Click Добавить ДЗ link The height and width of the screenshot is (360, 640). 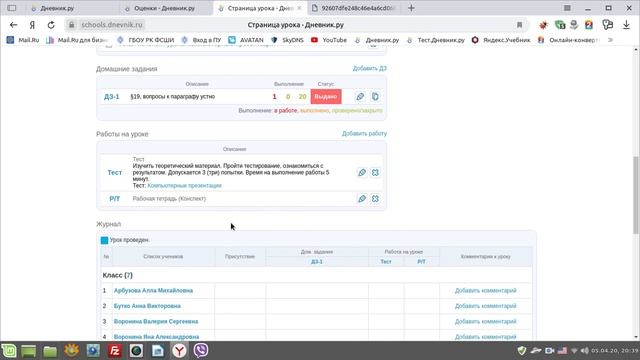pos(369,69)
